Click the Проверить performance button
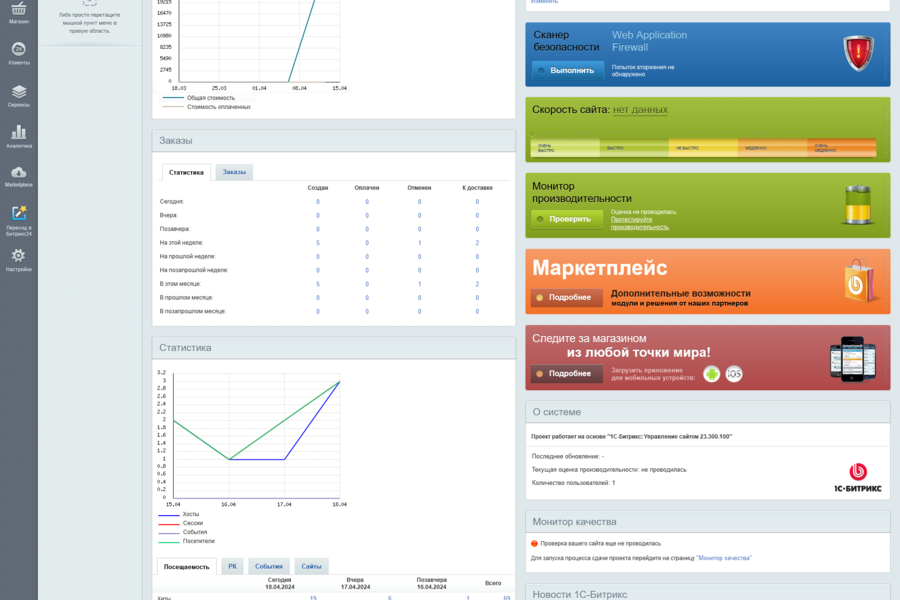The height and width of the screenshot is (600, 900). point(567,219)
